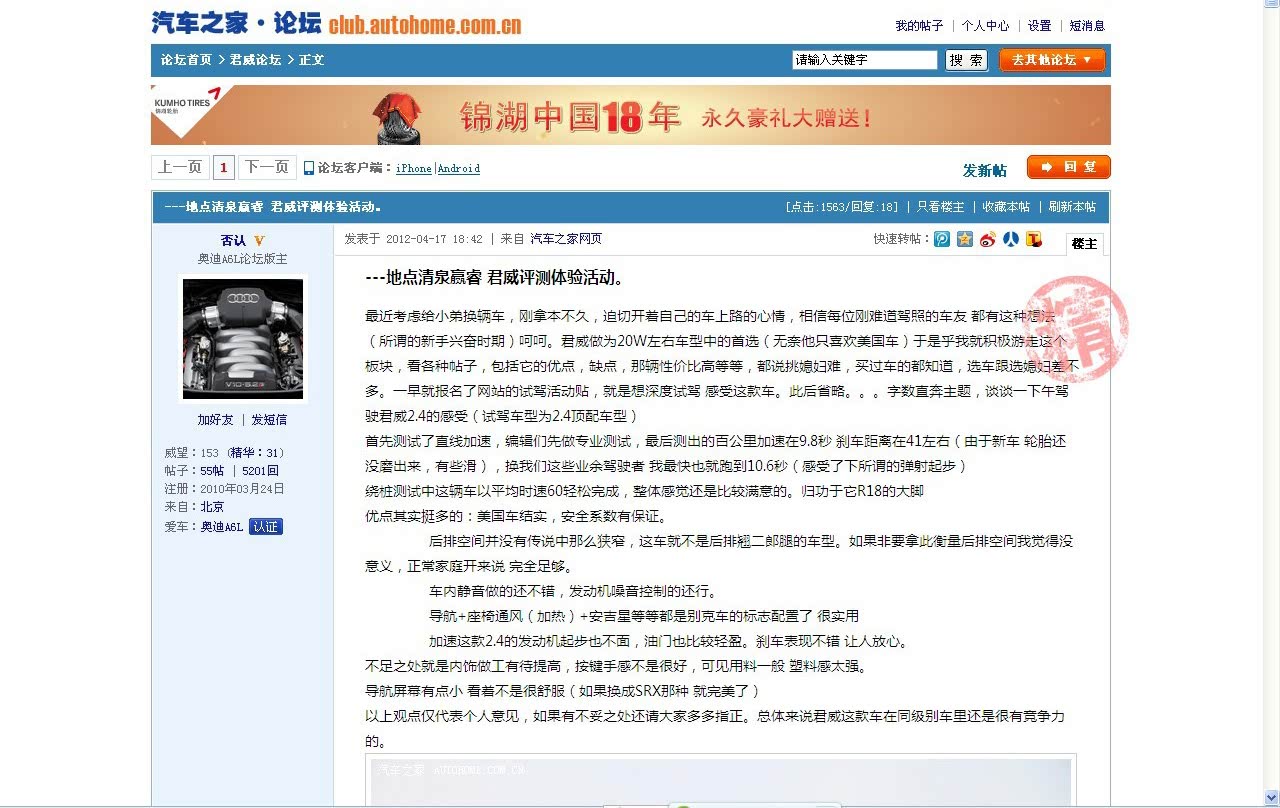1280x808 pixels.
Task: Open the 去其他论坛 dropdown
Action: pos(1052,60)
